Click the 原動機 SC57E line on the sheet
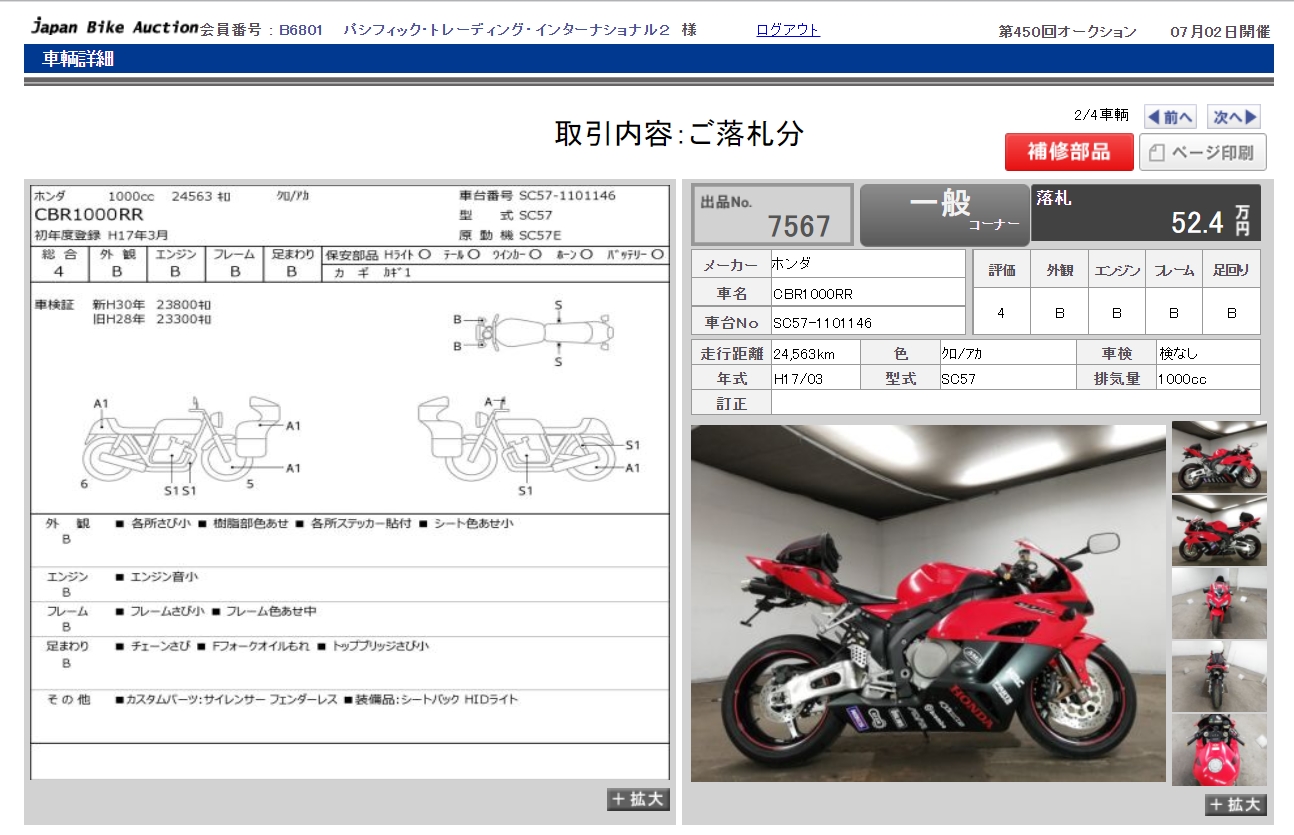This screenshot has height=835, width=1294. coord(511,235)
